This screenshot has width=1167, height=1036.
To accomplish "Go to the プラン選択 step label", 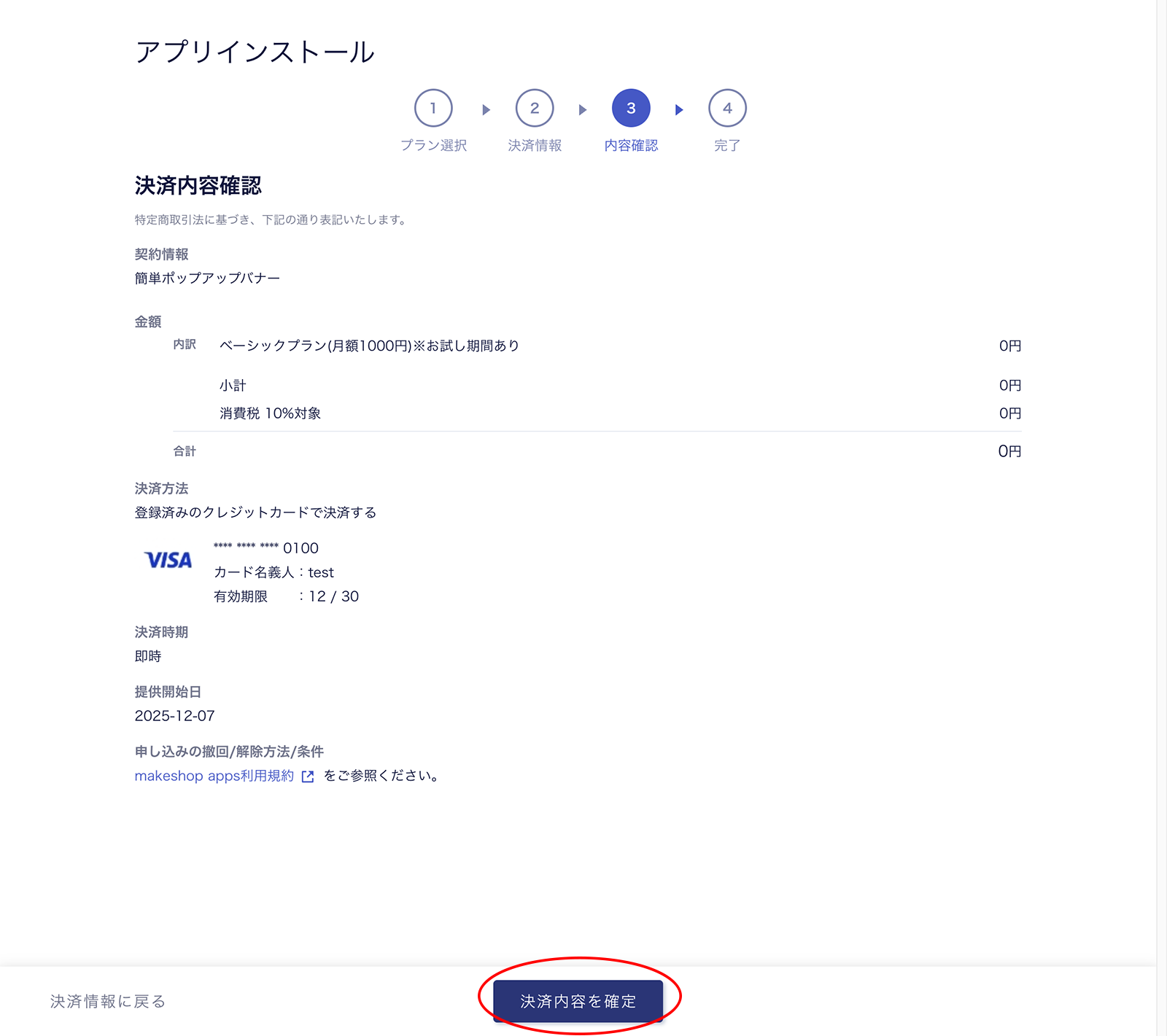I will pyautogui.click(x=433, y=145).
